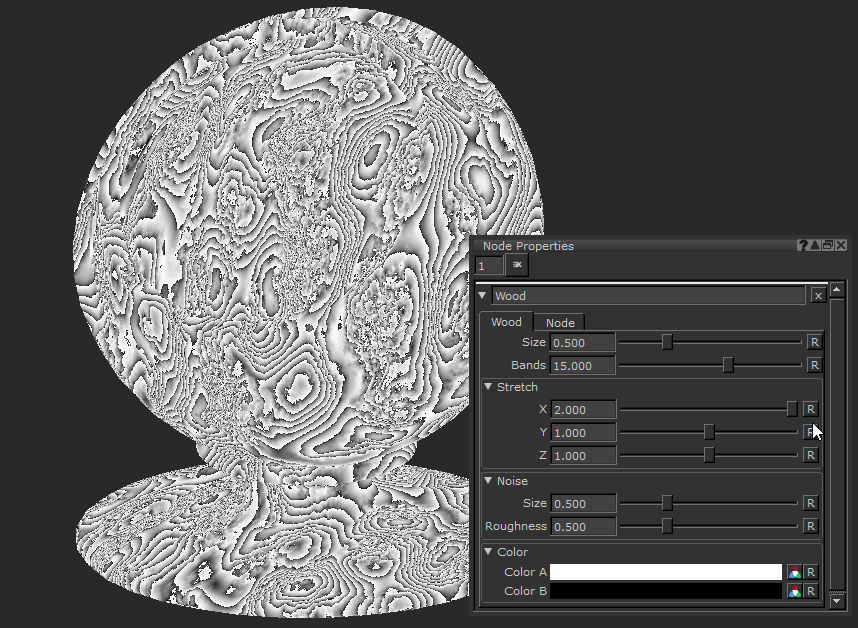858x628 pixels.
Task: Click the collapse triangle icon in panel header
Action: (813, 245)
